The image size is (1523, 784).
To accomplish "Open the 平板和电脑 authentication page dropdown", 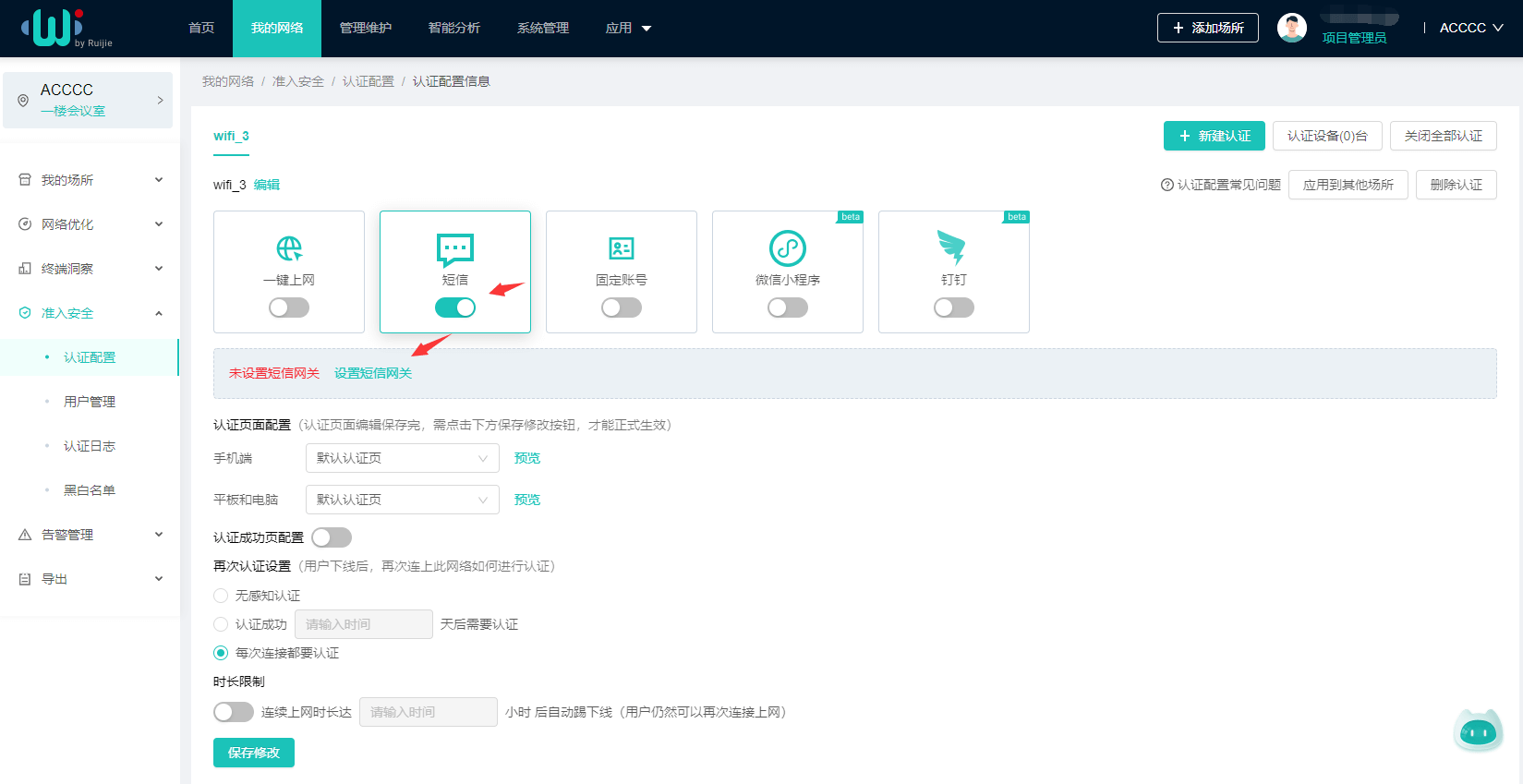I will (402, 500).
